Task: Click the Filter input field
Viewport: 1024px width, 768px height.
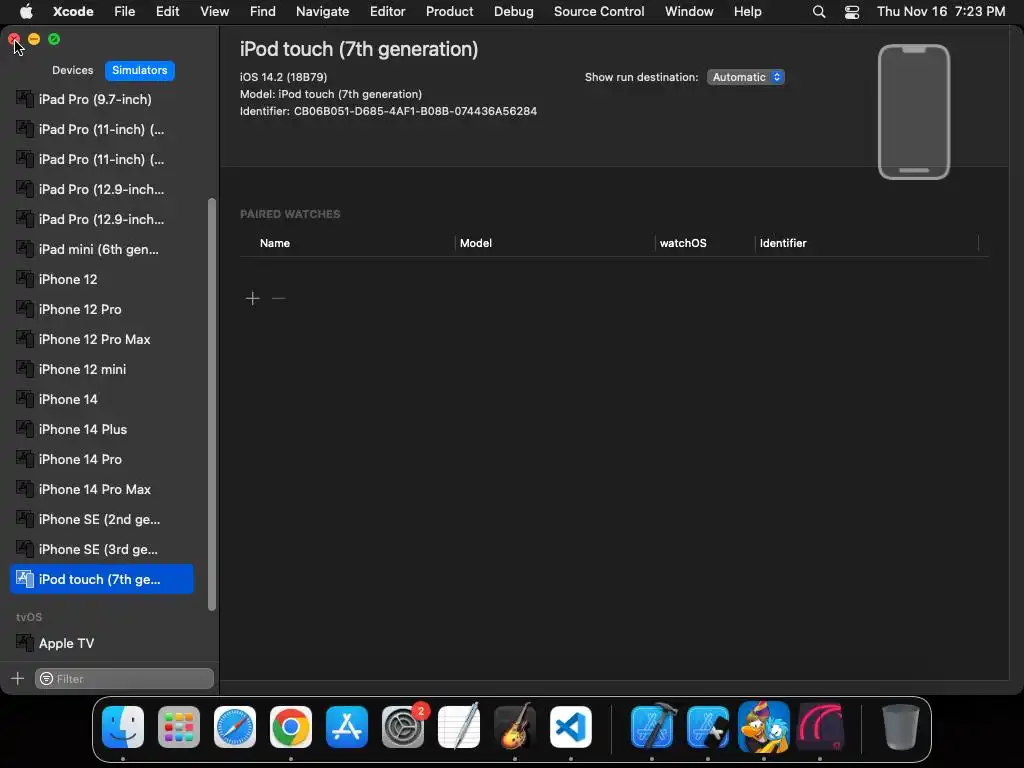Action: [x=124, y=679]
